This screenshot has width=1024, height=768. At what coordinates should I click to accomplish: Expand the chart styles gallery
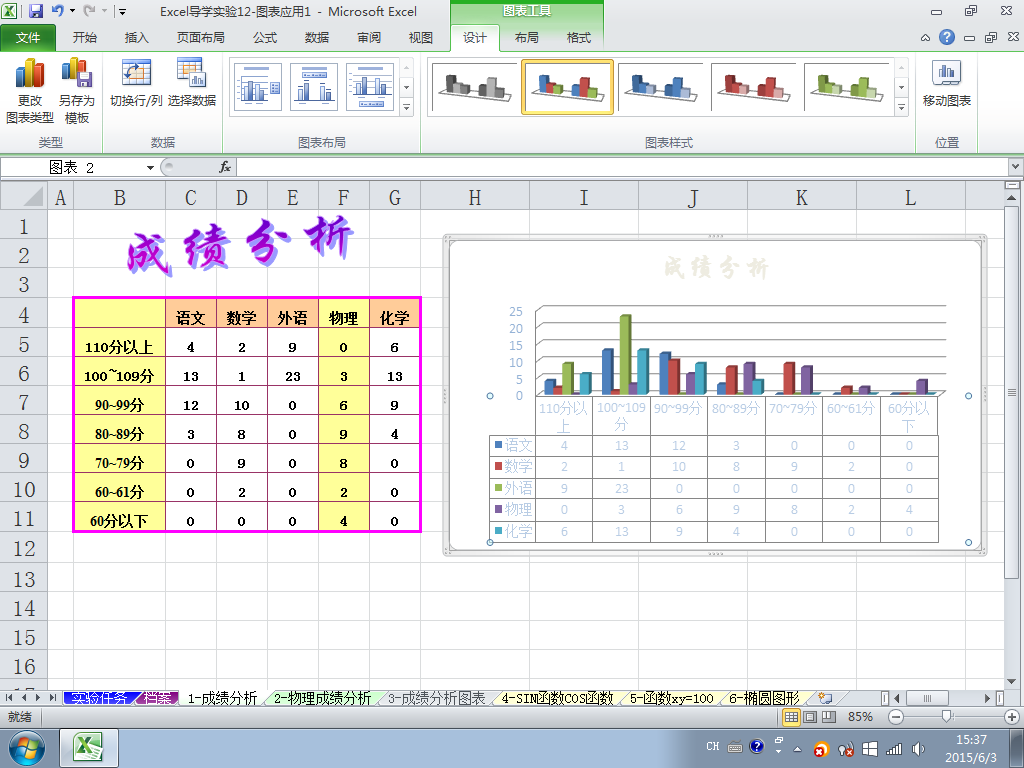click(x=901, y=108)
